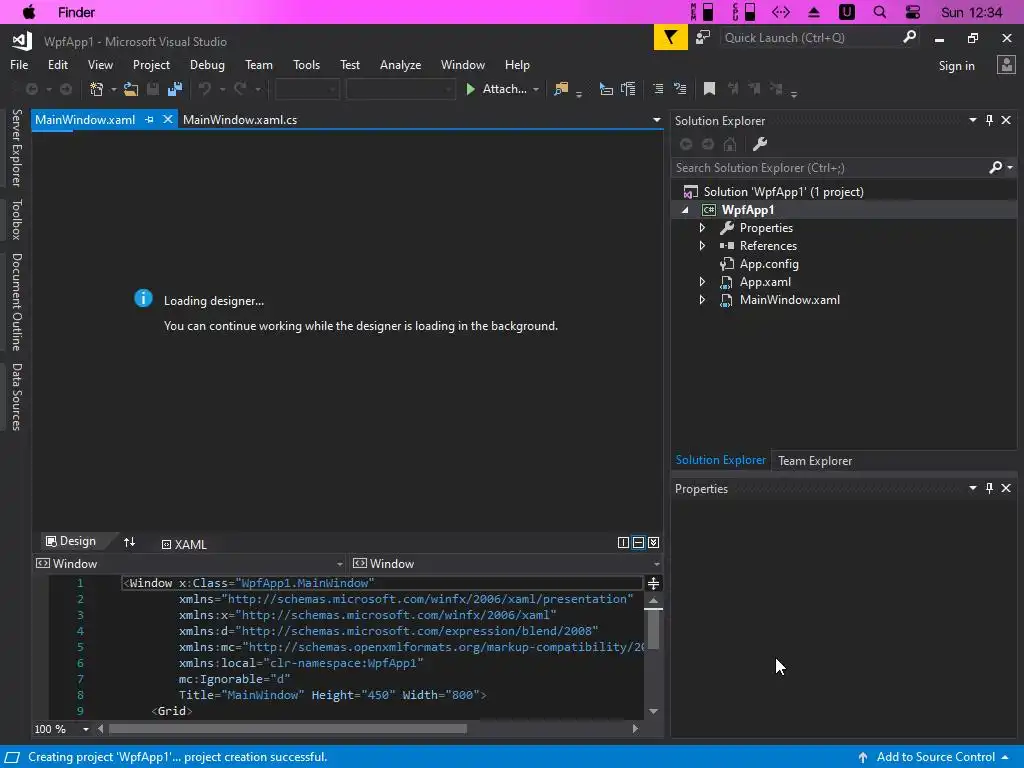Click the Quick Launch search magnifier
Screen dimensions: 1024x768
point(909,37)
